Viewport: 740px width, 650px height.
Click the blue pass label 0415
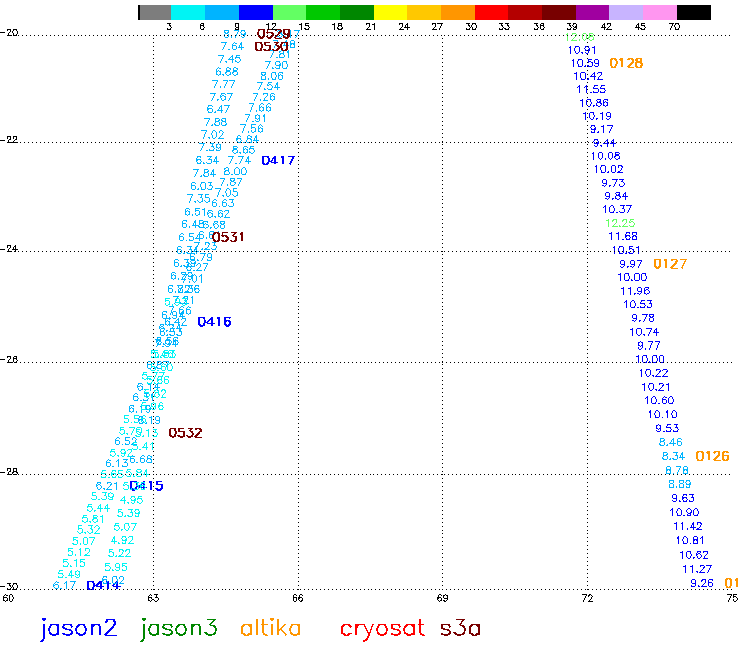click(x=147, y=486)
